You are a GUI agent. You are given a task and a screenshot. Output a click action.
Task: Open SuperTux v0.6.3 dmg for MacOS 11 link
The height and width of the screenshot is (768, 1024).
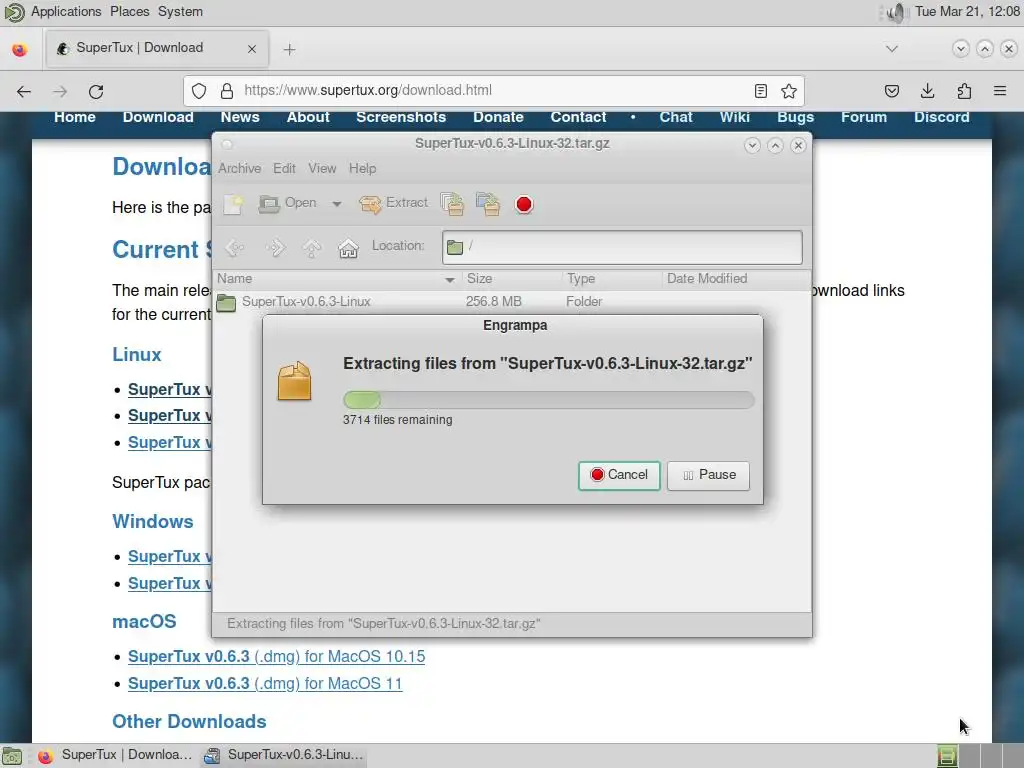[265, 683]
